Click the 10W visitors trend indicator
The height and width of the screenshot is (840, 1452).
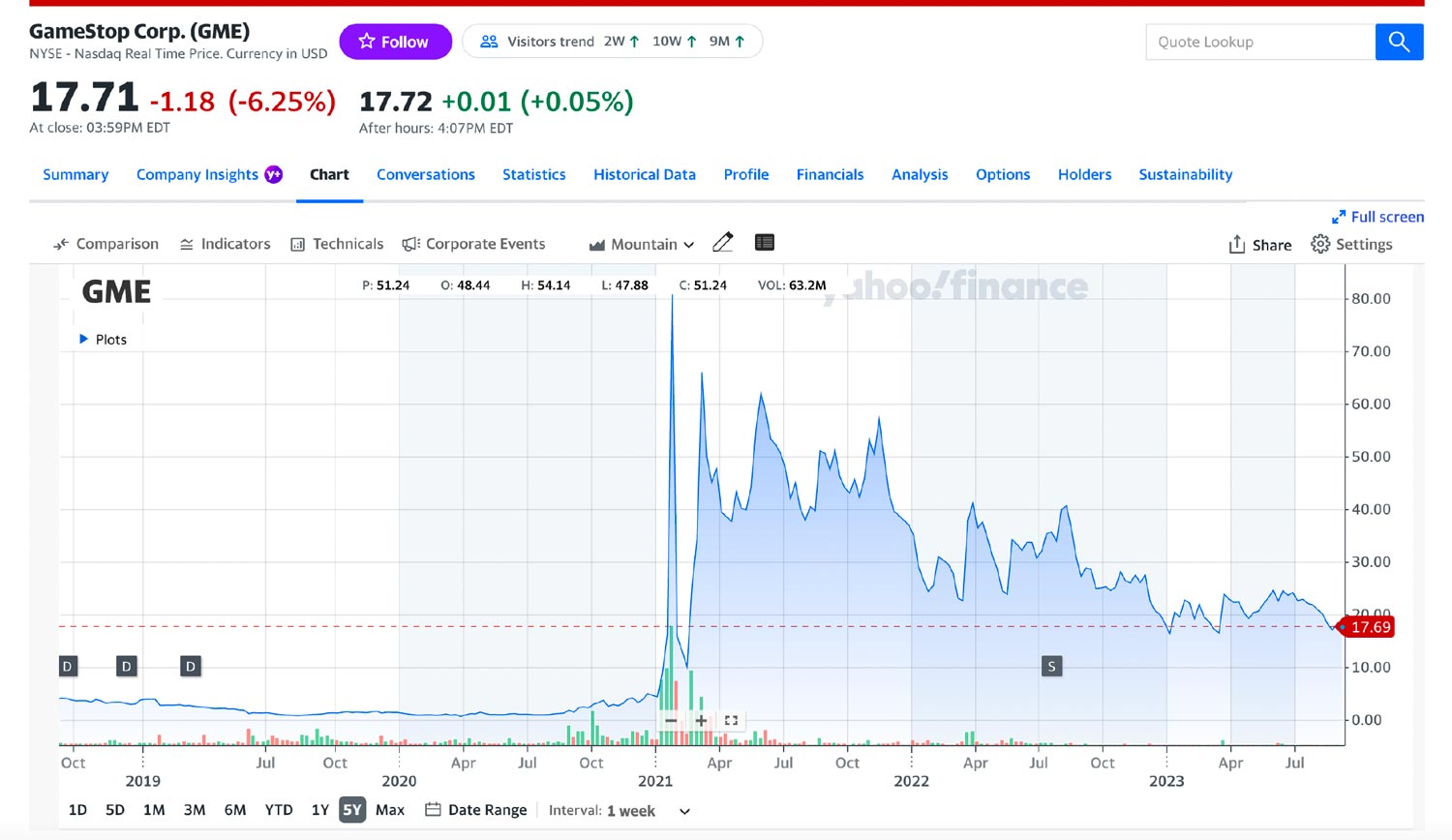pos(675,42)
